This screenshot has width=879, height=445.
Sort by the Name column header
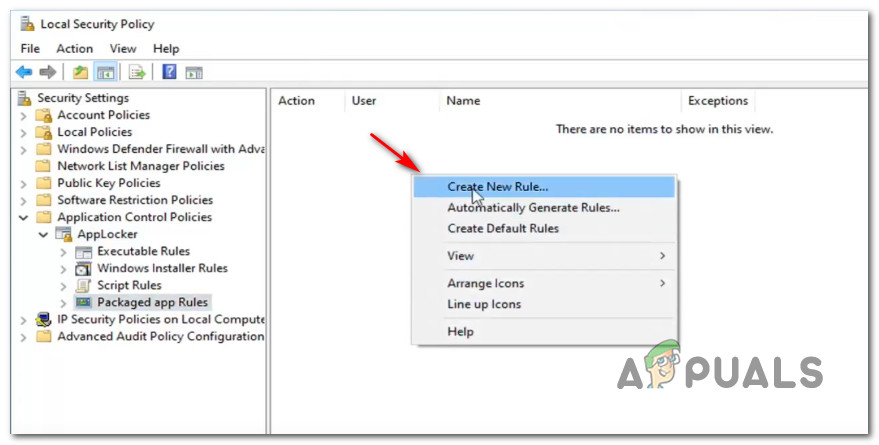(559, 101)
